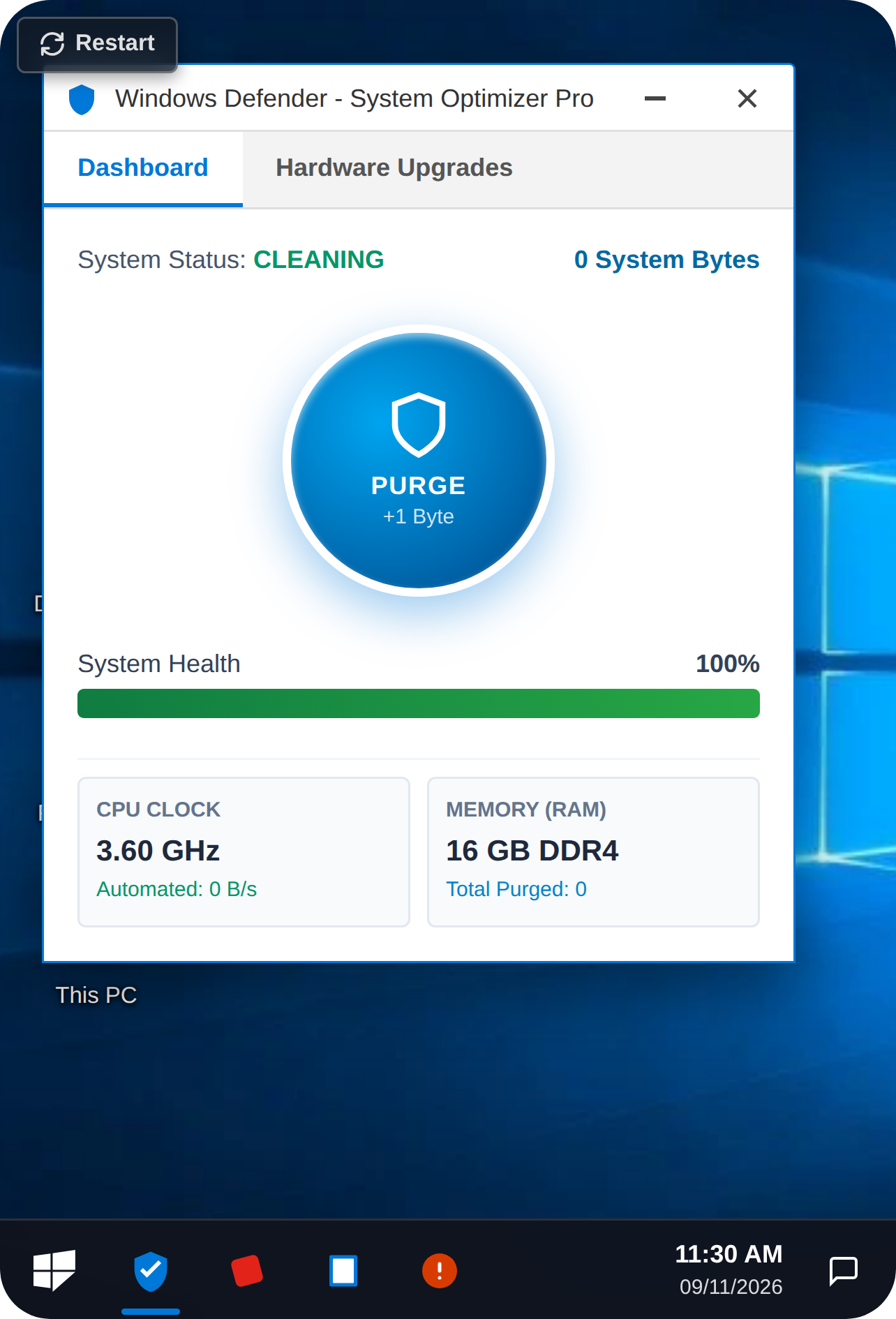The image size is (896, 1319).
Task: Click the big PURGE +1 Byte button
Action: click(419, 461)
